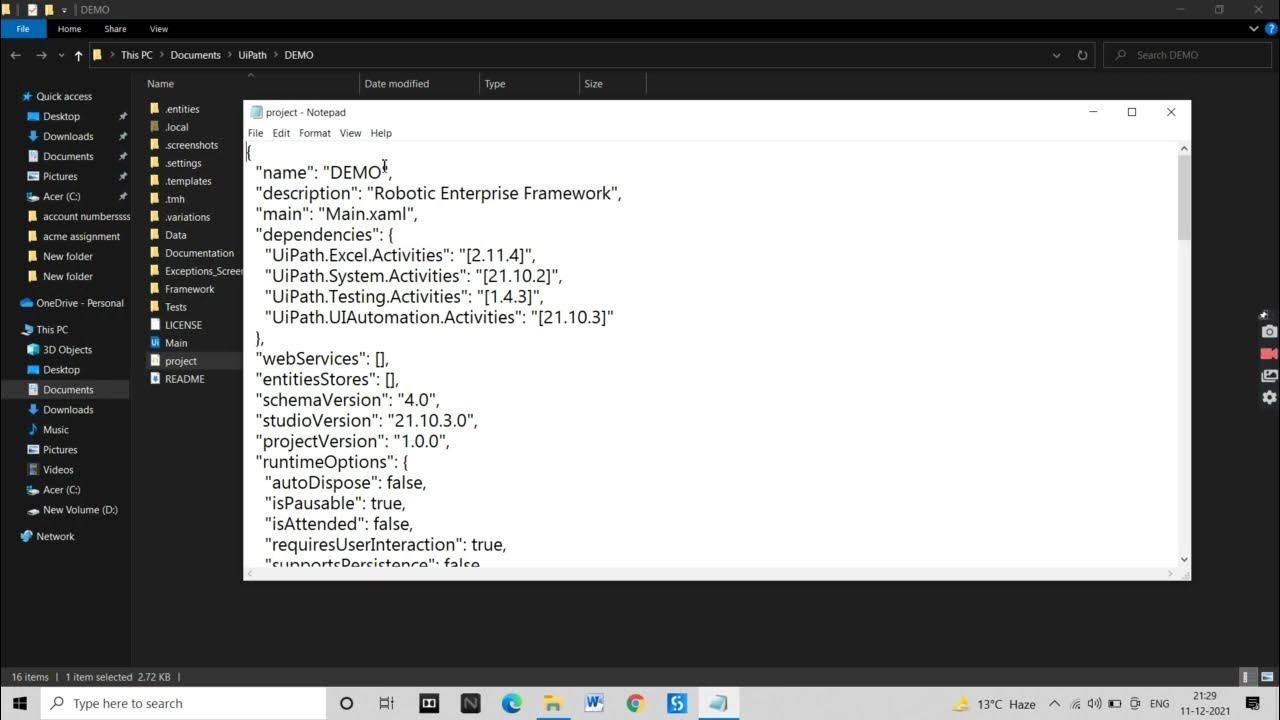
Task: Go forward in File Explorer
Action: (x=41, y=55)
